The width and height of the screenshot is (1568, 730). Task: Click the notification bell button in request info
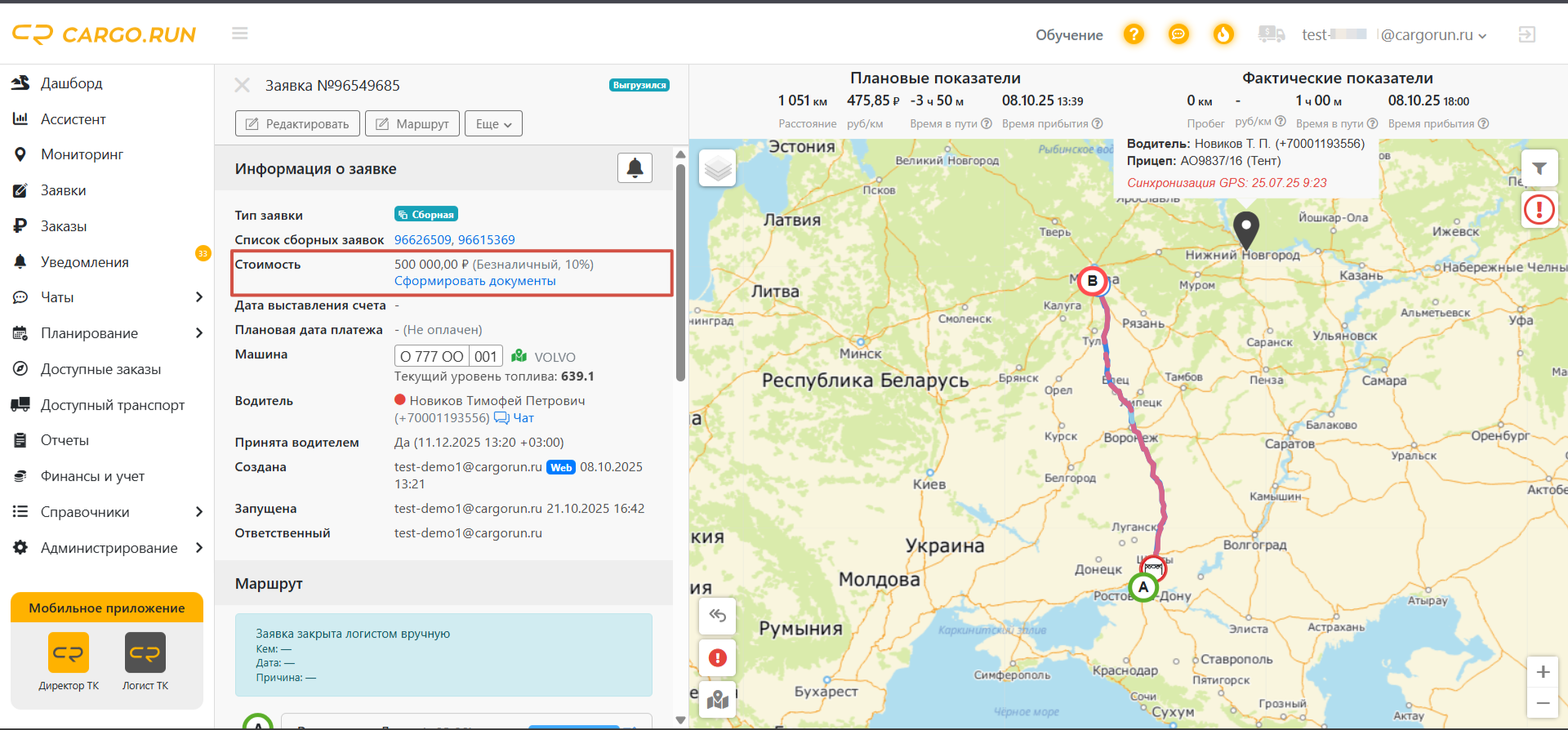[x=635, y=168]
